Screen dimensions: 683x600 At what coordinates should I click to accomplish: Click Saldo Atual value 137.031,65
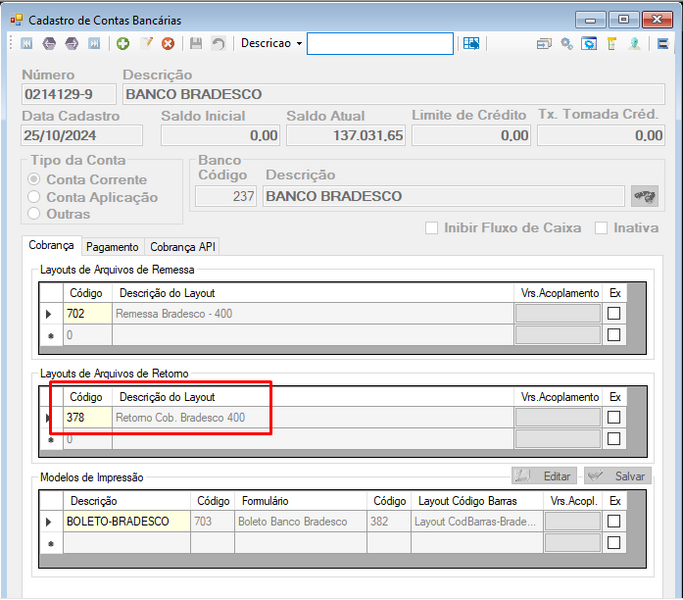pyautogui.click(x=346, y=135)
